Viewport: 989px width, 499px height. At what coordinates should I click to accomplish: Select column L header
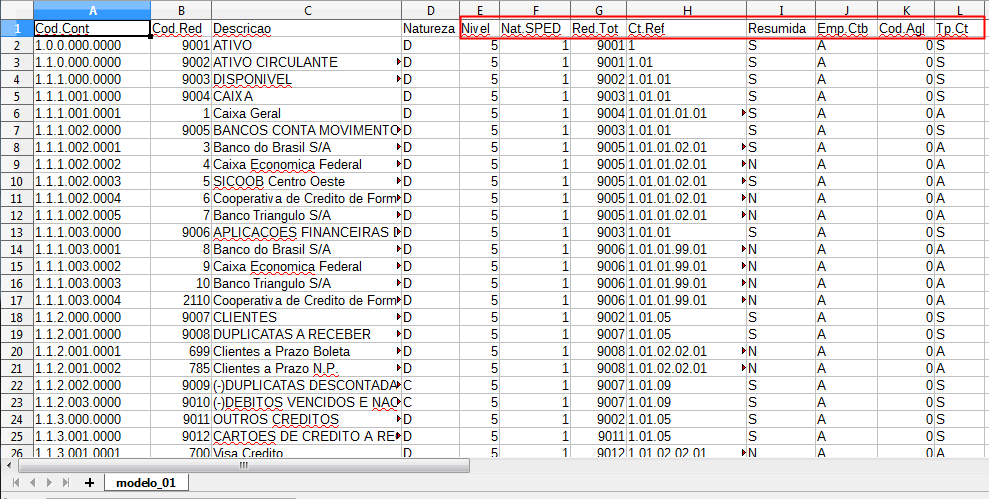tap(961, 10)
